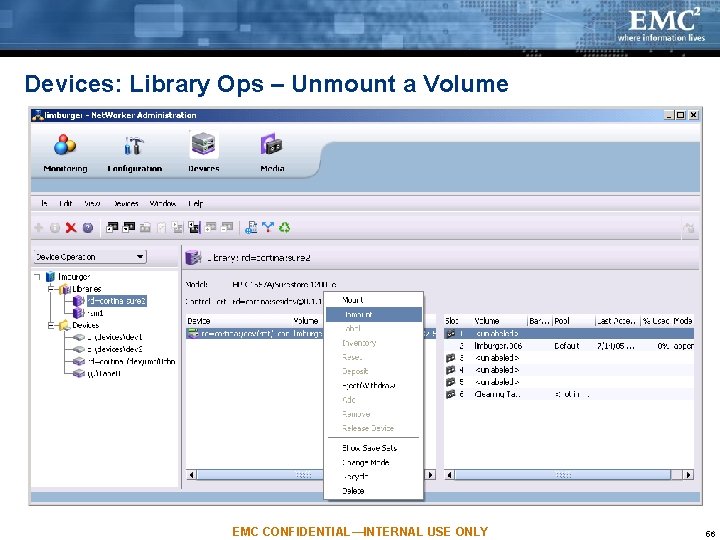Open the Device Operation dropdown
Viewport: 720px width, 540px height.
pyautogui.click(x=90, y=257)
